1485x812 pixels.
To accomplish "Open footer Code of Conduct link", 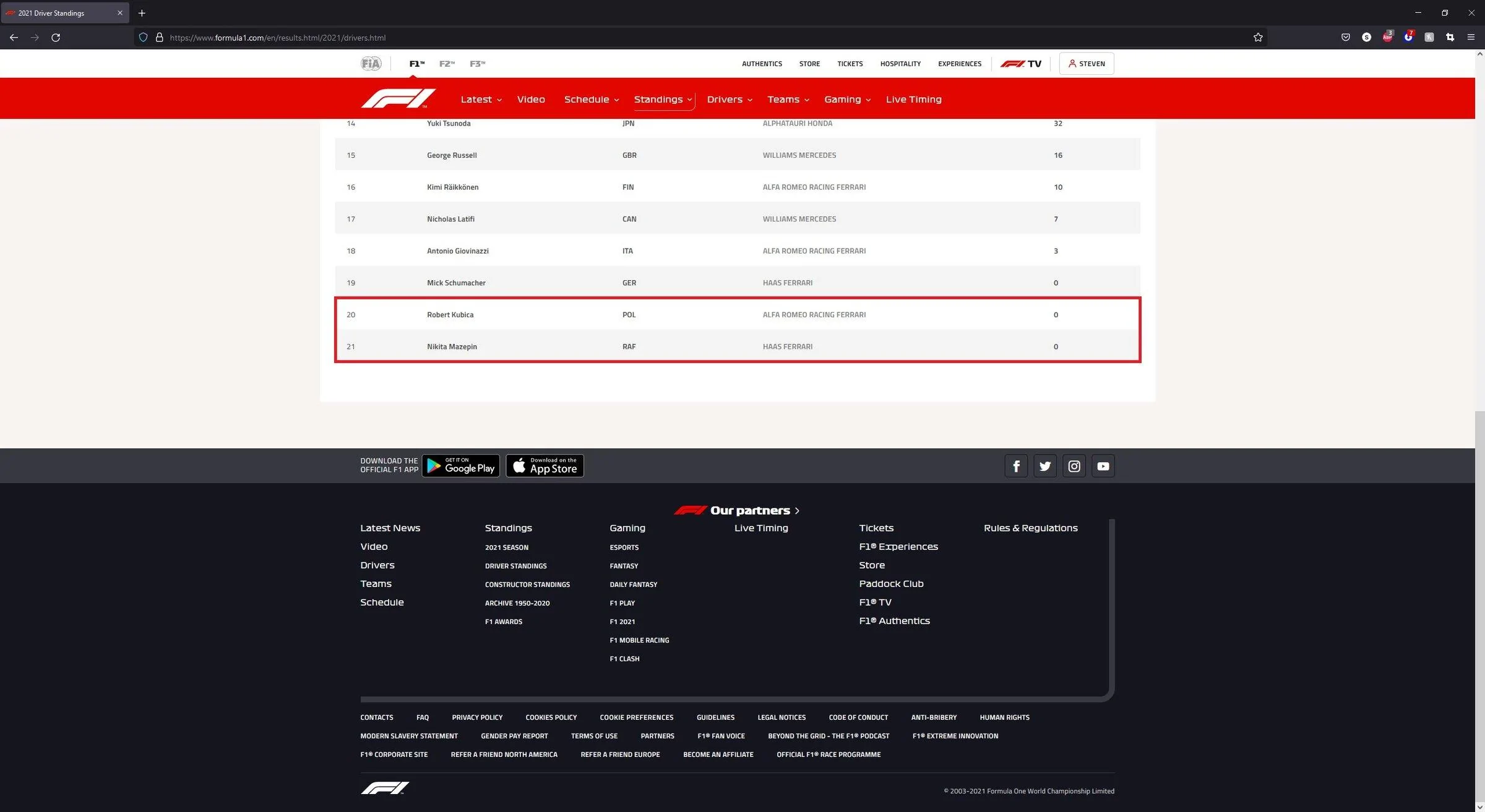I will (858, 717).
